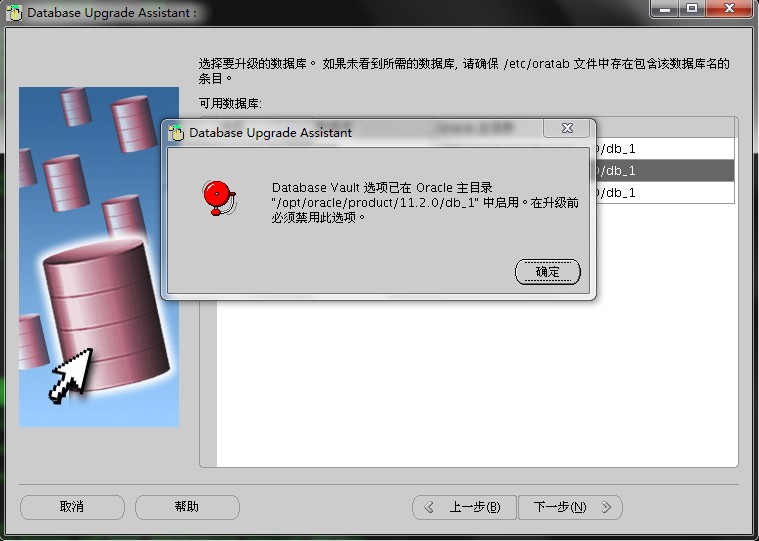The height and width of the screenshot is (541, 759).
Task: Open help with the 帮助 button
Action: pyautogui.click(x=187, y=507)
